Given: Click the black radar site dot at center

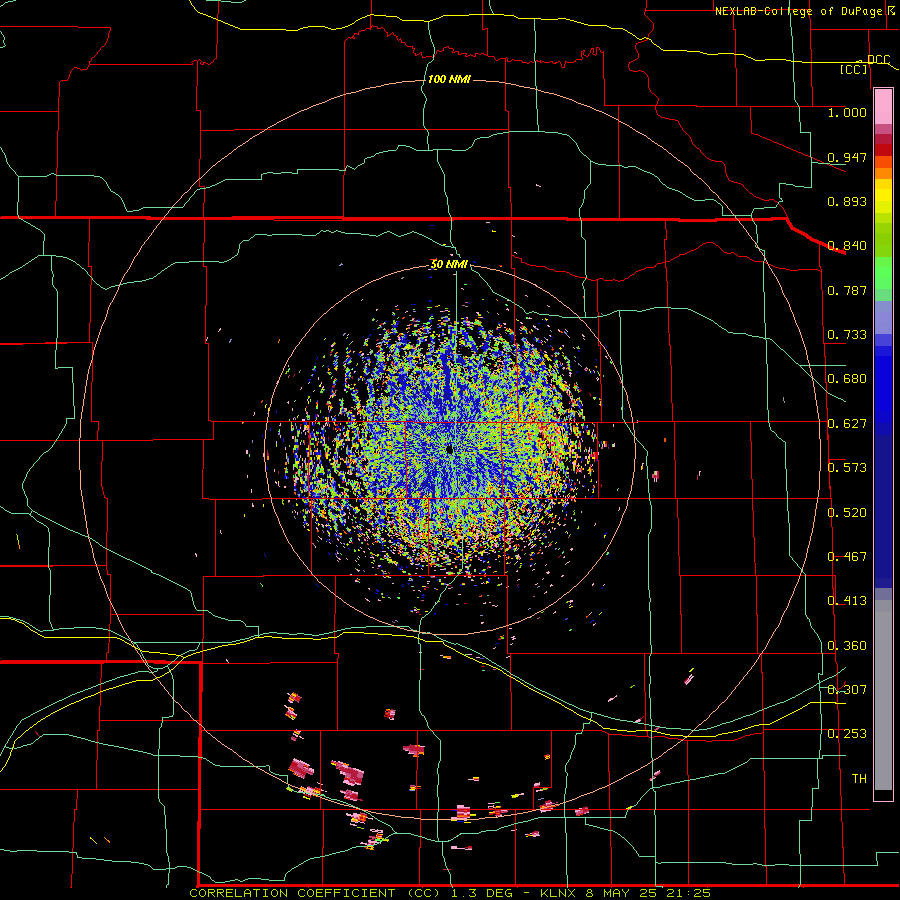Looking at the screenshot, I should [x=449, y=449].
